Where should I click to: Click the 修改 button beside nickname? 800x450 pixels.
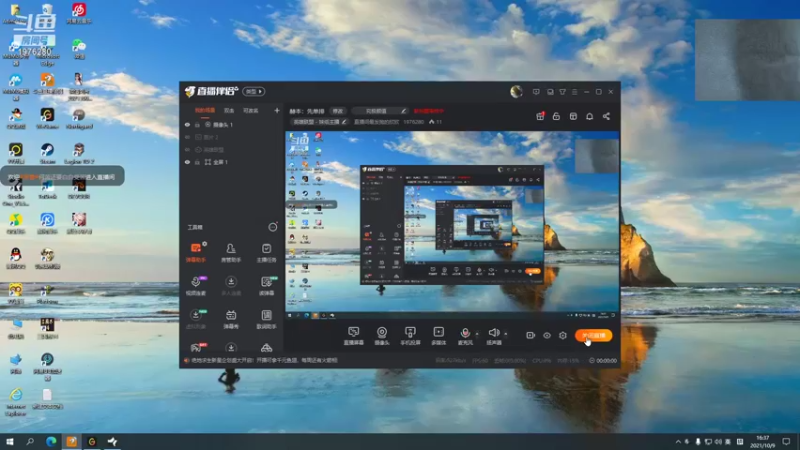click(338, 111)
